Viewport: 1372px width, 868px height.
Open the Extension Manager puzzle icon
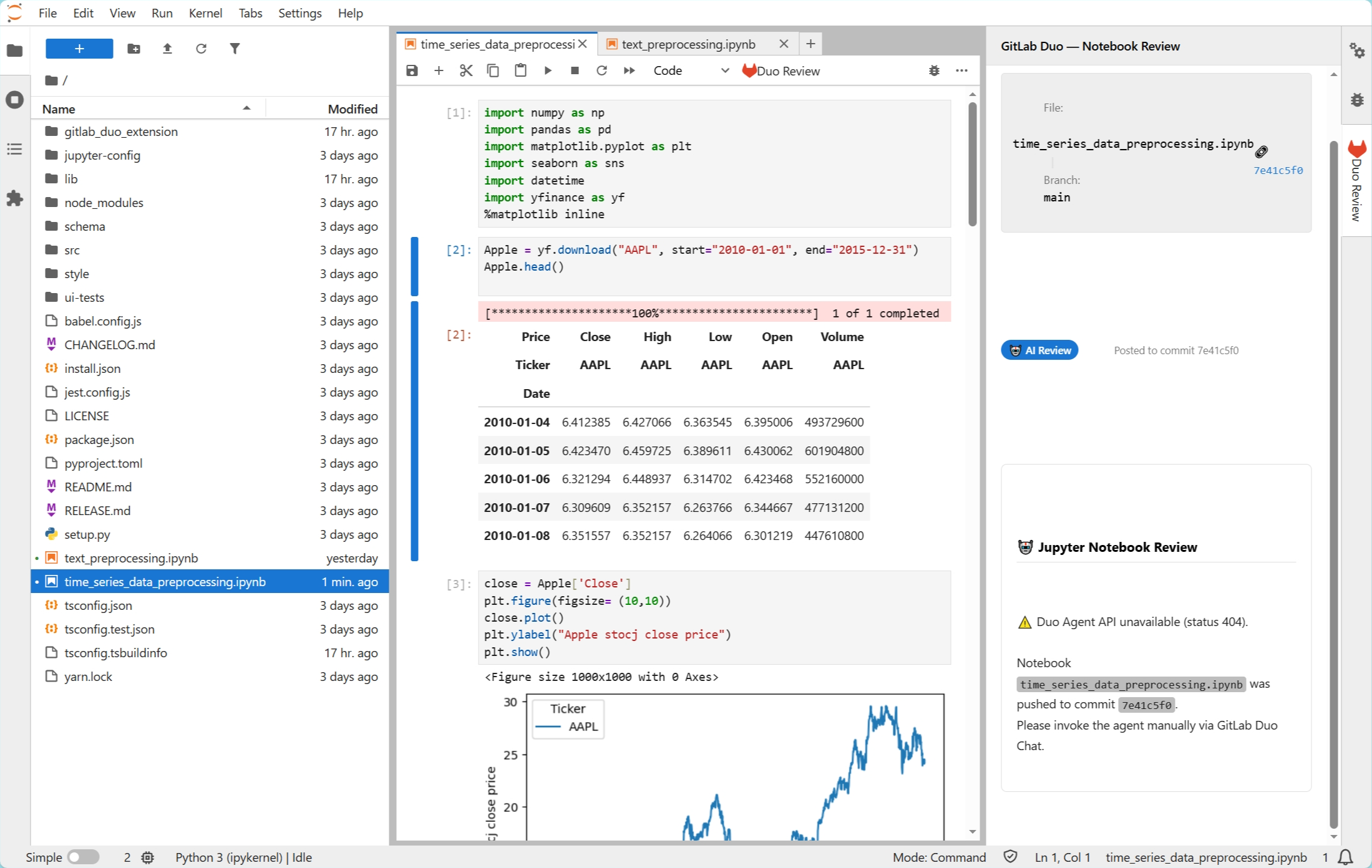(14, 199)
